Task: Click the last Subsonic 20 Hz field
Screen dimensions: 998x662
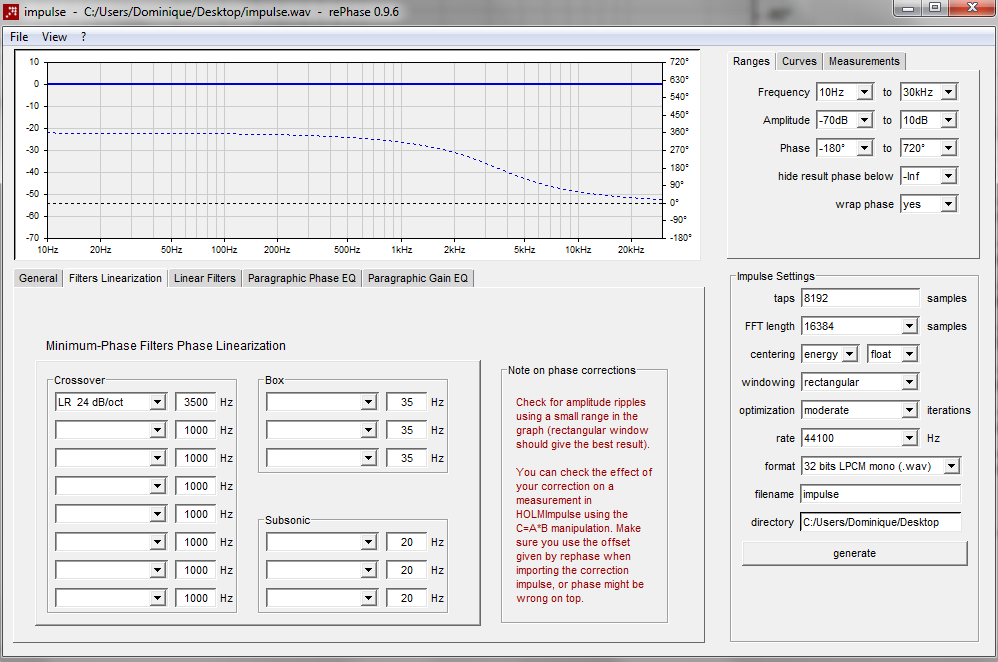Action: [x=407, y=598]
